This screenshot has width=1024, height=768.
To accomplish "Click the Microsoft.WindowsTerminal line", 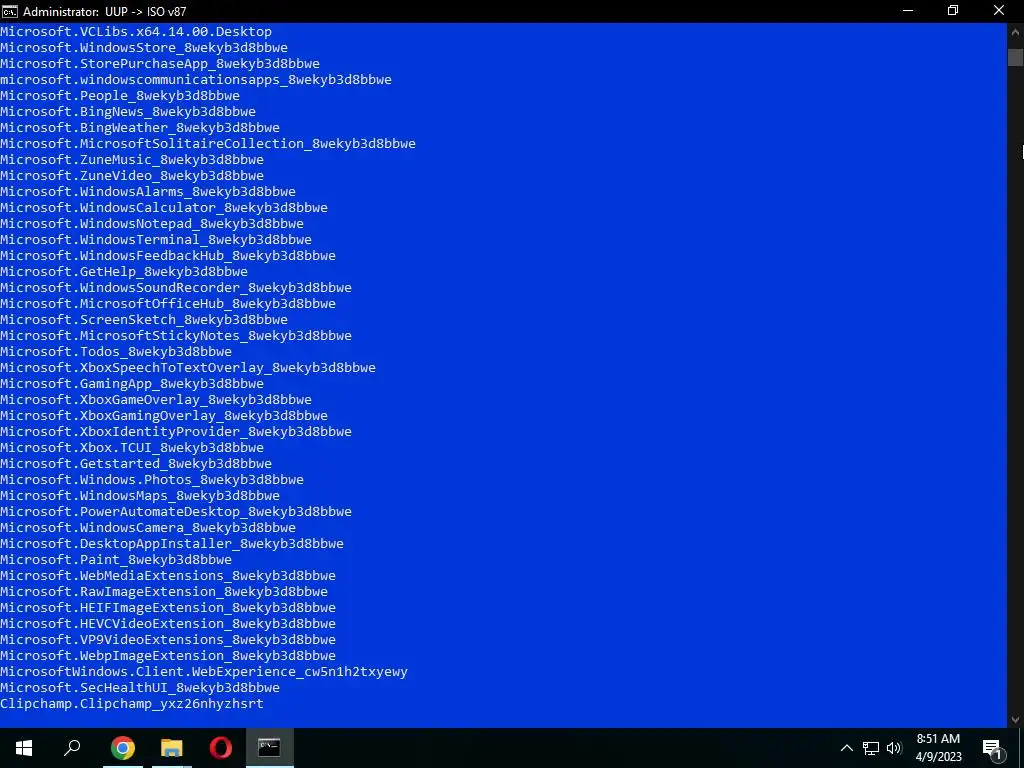I will click(156, 240).
